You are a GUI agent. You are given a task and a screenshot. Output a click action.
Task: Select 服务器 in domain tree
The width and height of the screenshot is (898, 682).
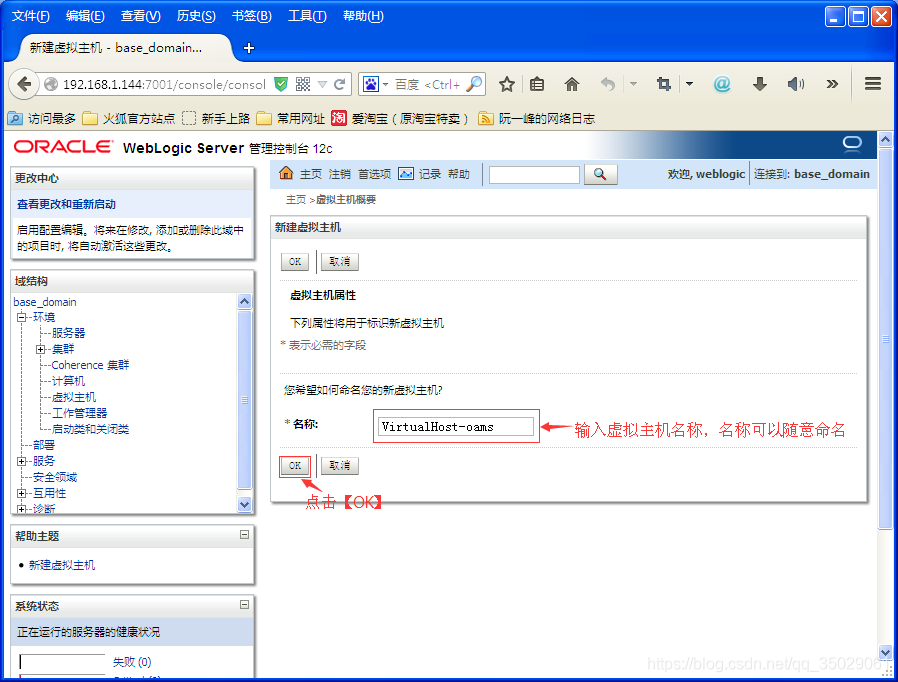(68, 333)
